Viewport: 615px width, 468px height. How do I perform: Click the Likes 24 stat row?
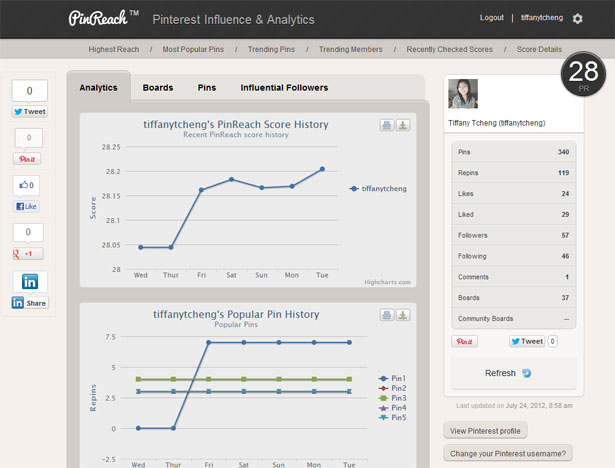coord(513,193)
